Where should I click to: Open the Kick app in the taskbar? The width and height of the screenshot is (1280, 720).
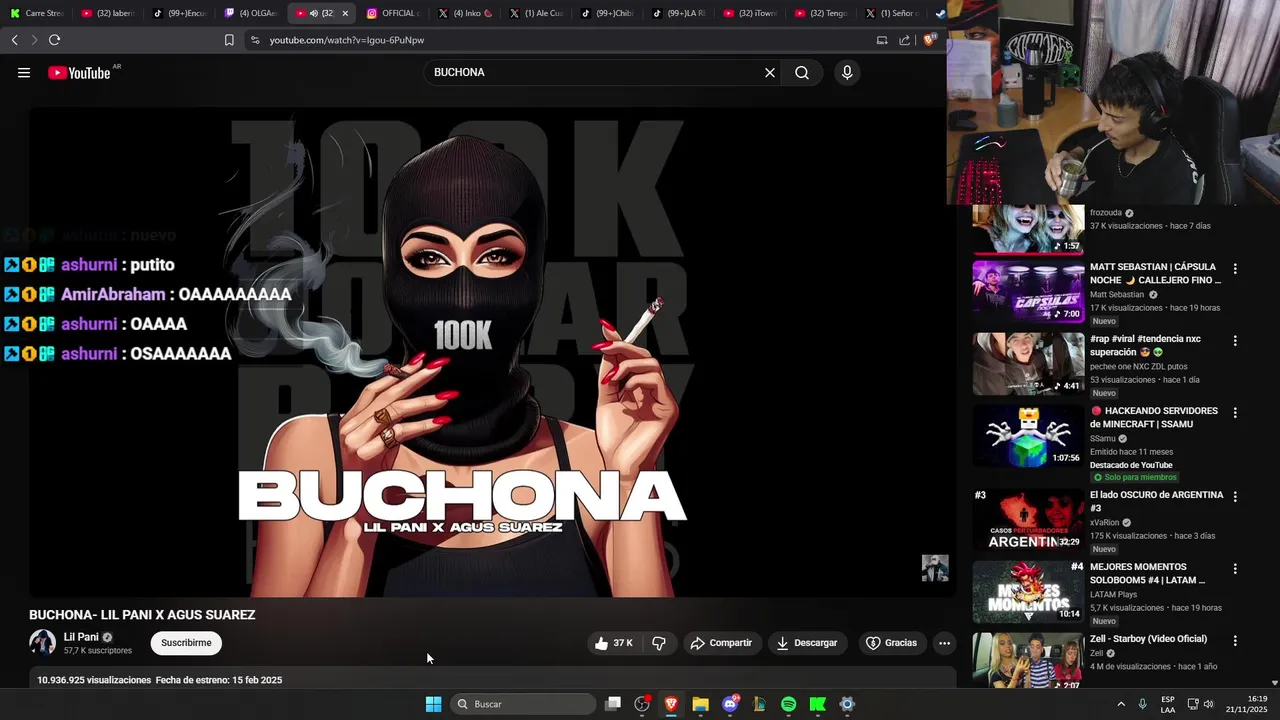click(817, 704)
